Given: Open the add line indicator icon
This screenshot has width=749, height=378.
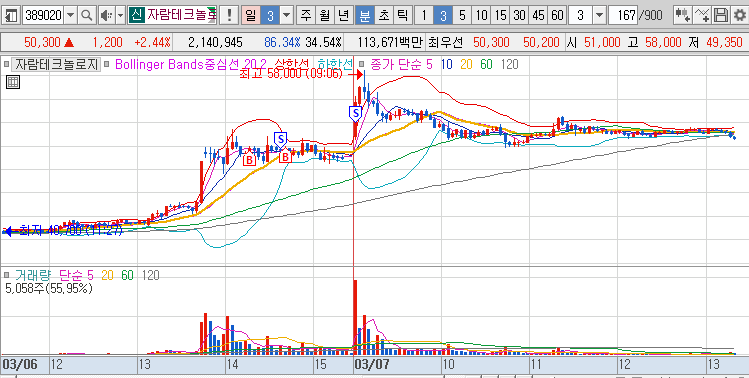Looking at the screenshot, I should click(x=702, y=16).
